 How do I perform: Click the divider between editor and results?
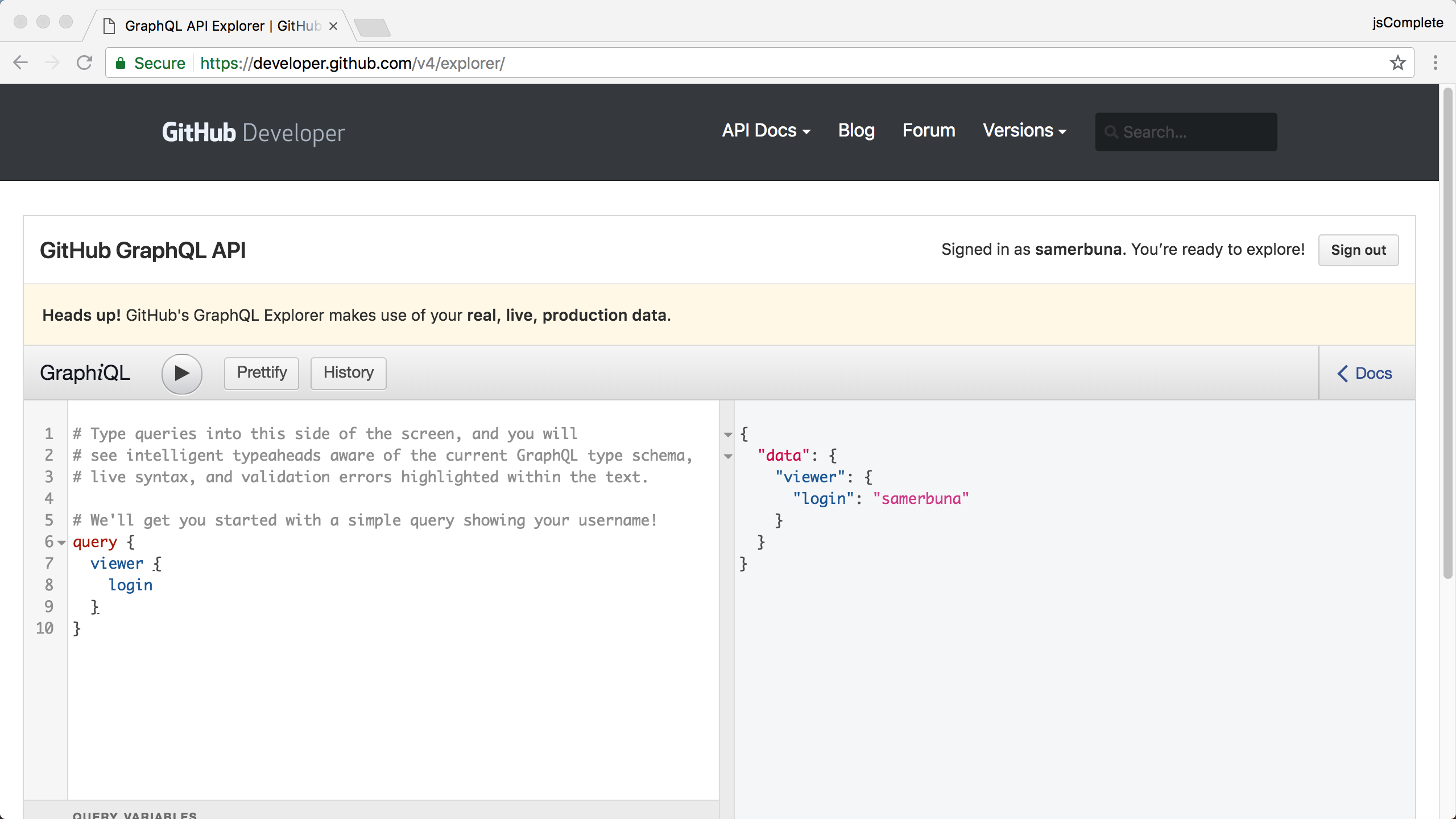tap(727, 610)
